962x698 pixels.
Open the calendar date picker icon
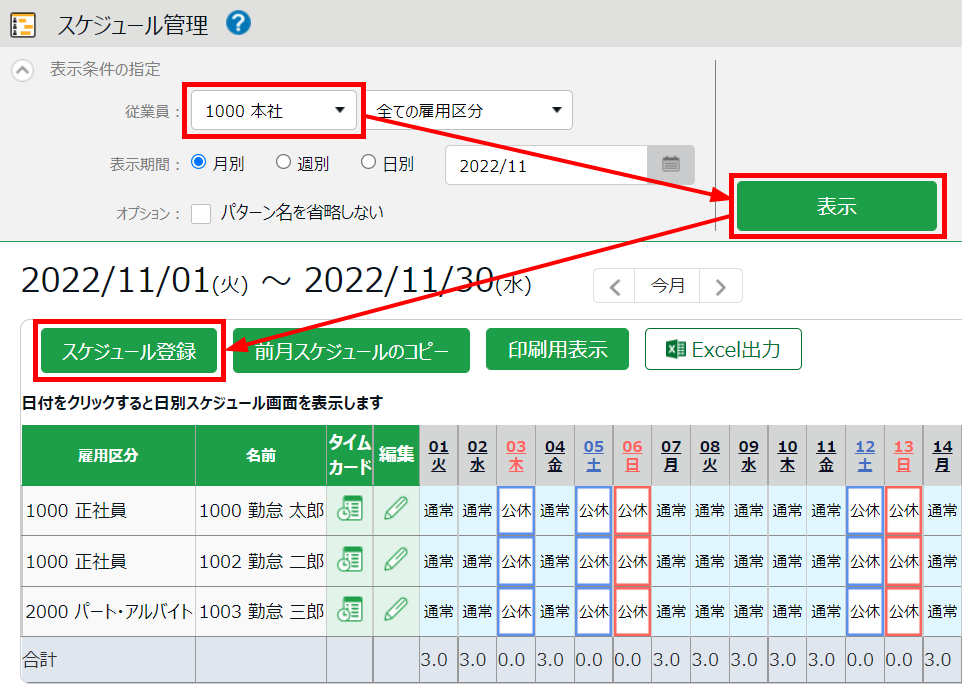click(670, 165)
